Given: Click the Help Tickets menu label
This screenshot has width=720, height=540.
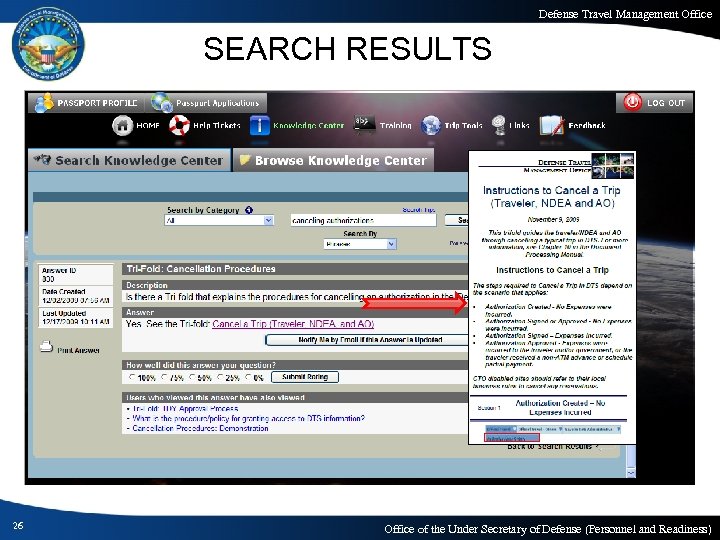Looking at the screenshot, I should tap(217, 125).
